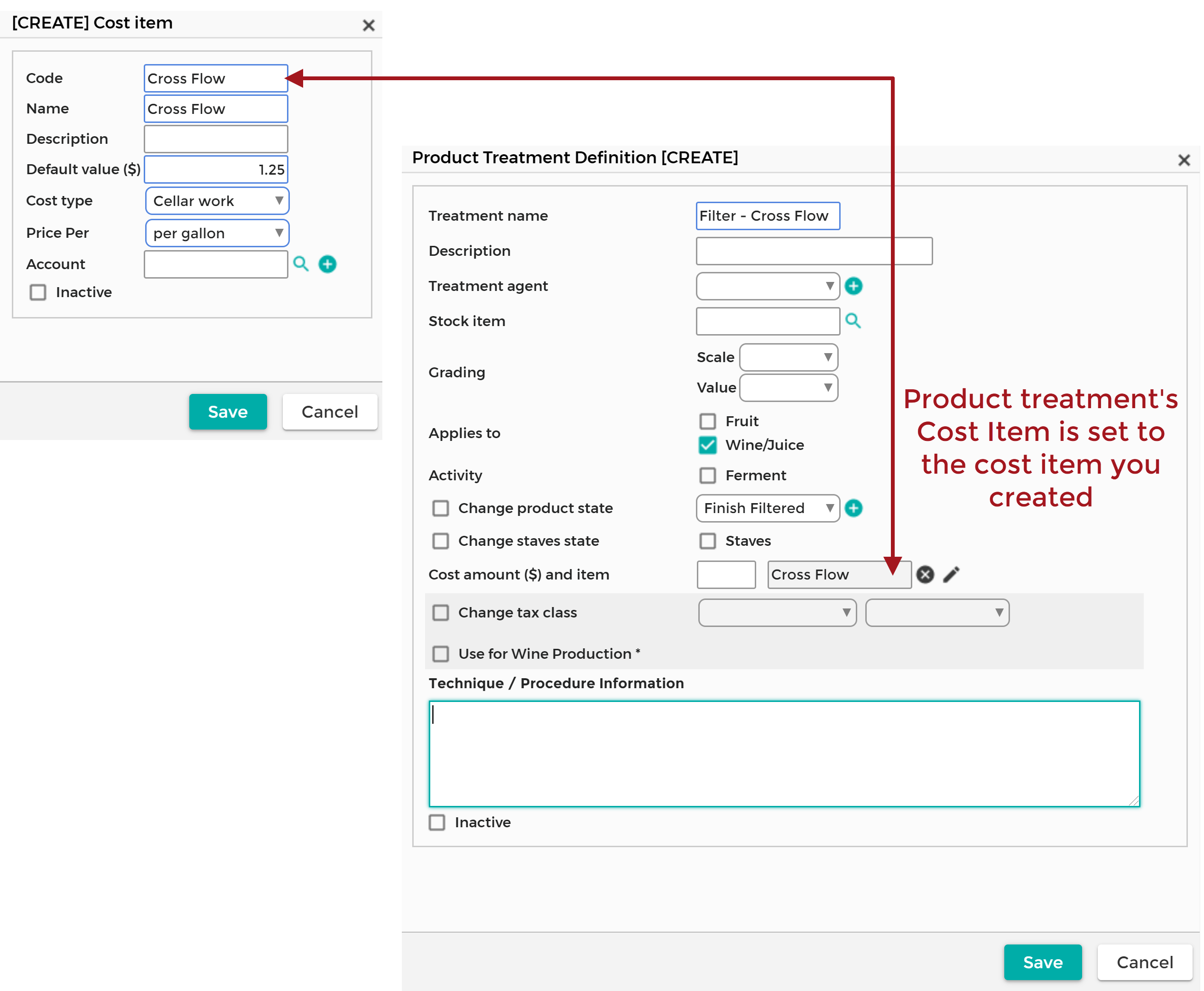Image resolution: width=1204 pixels, height=991 pixels.
Task: Close the Product Treatment Definition dialog
Action: tap(1184, 160)
